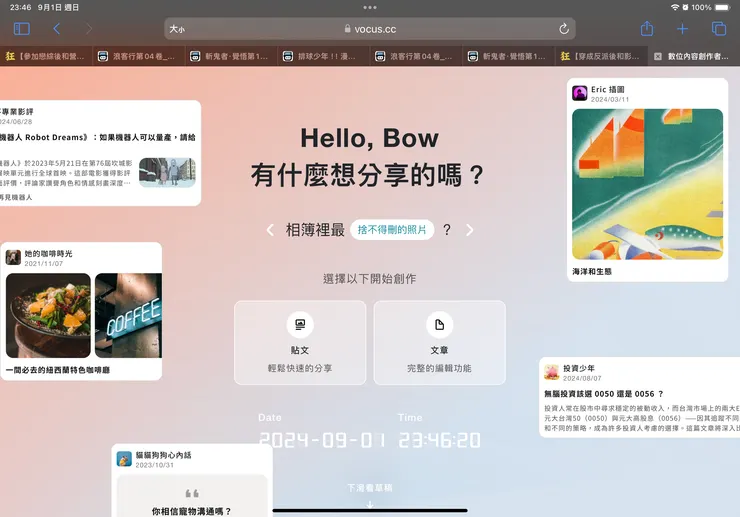The image size is (740, 517).
Task: Open the tab overview icon
Action: (719, 29)
